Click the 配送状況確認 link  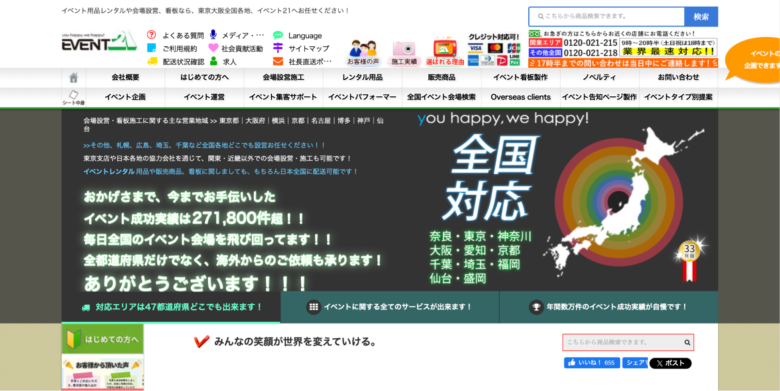click(183, 62)
